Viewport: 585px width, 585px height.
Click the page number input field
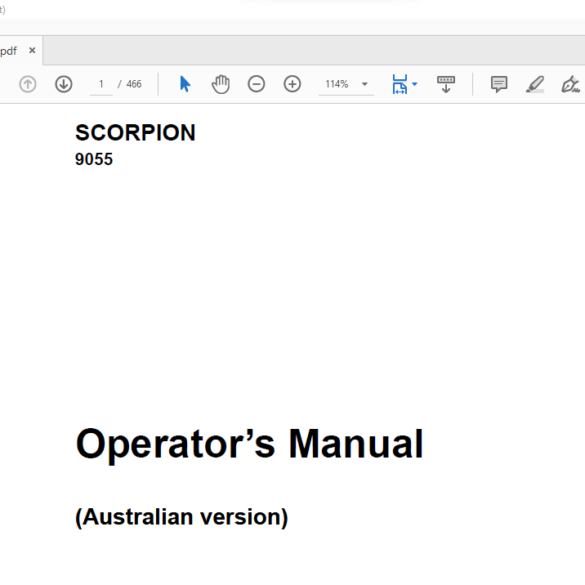pos(101,84)
